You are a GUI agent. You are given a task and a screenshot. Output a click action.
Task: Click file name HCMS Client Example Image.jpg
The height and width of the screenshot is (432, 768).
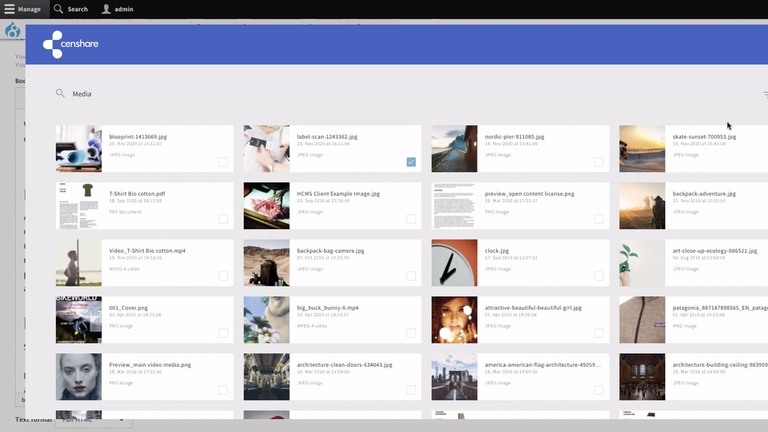pos(338,193)
